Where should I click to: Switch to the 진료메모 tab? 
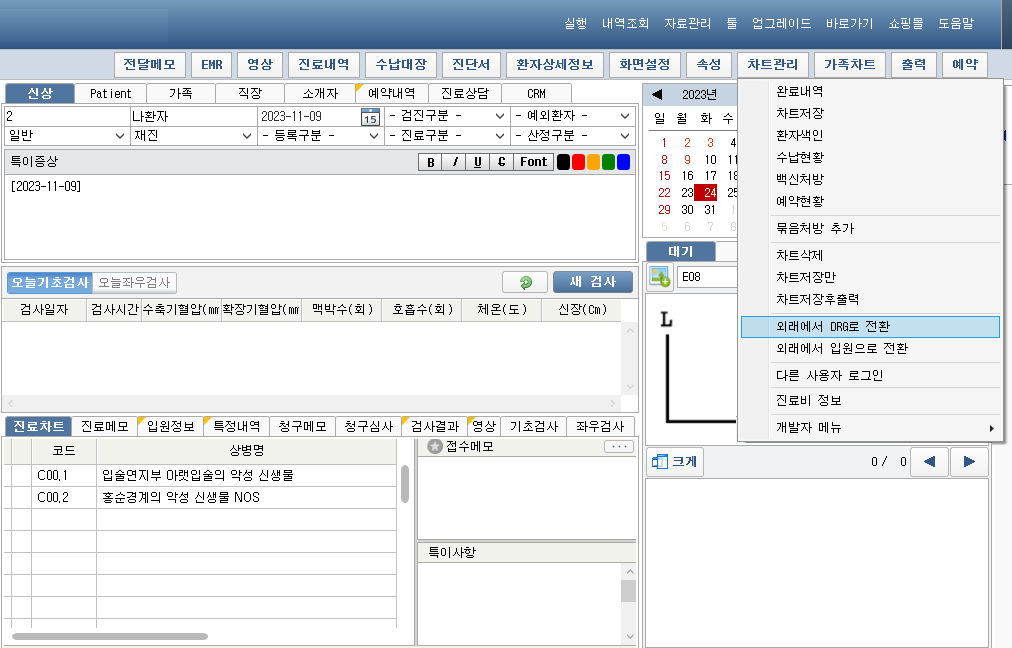[x=105, y=427]
